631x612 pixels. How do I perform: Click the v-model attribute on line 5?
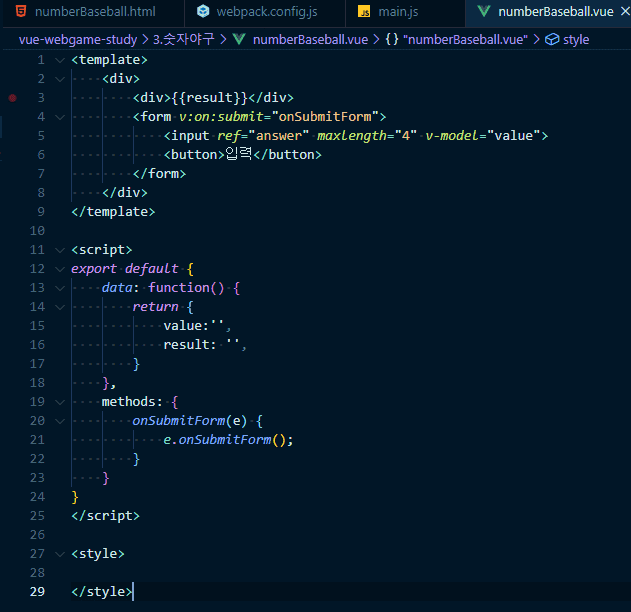pyautogui.click(x=483, y=136)
